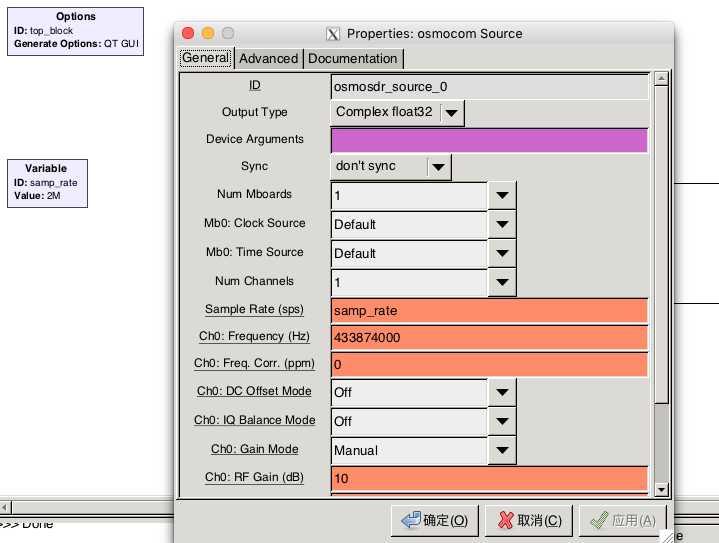Click the Sample Rate (sps) label

(254, 310)
